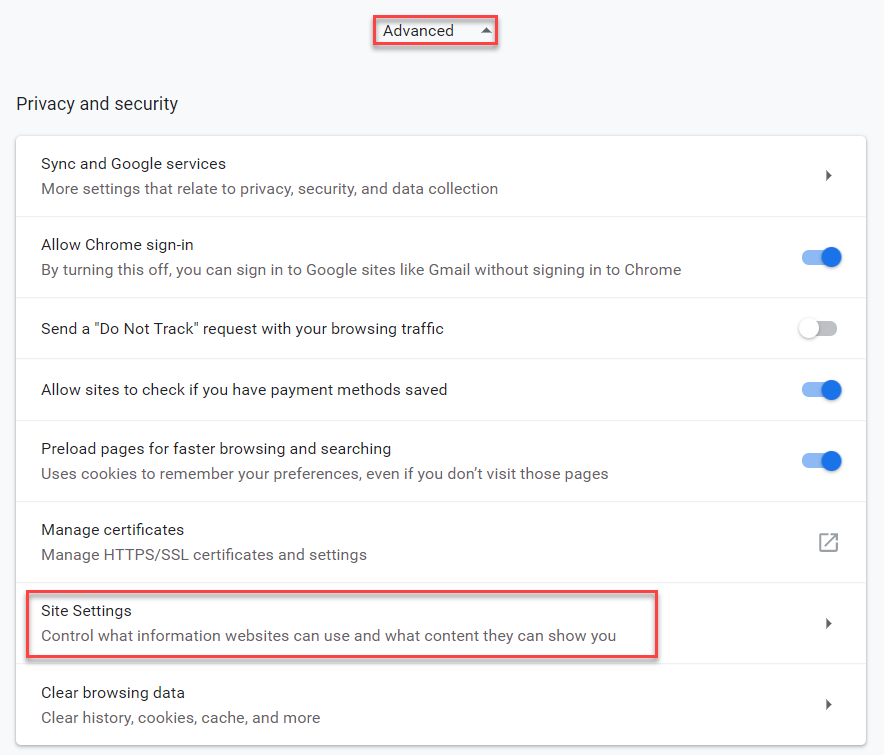The image size is (884, 755).
Task: Enable the Do Not Track request switch
Action: tap(817, 329)
